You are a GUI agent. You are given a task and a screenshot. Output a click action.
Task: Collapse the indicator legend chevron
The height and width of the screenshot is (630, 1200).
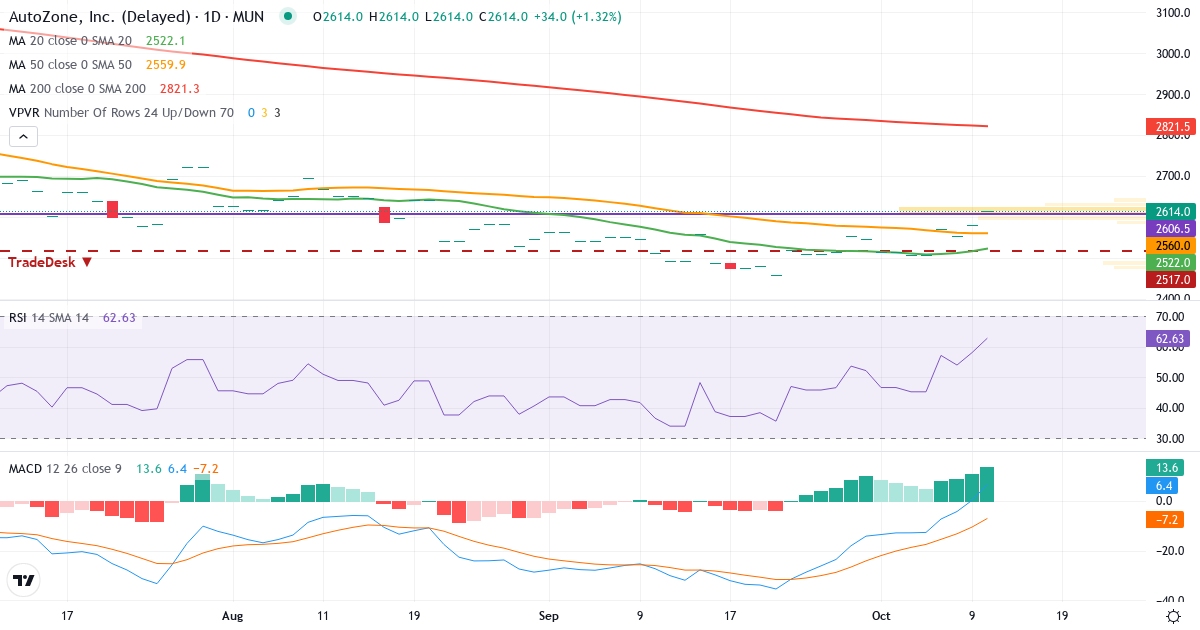click(24, 137)
